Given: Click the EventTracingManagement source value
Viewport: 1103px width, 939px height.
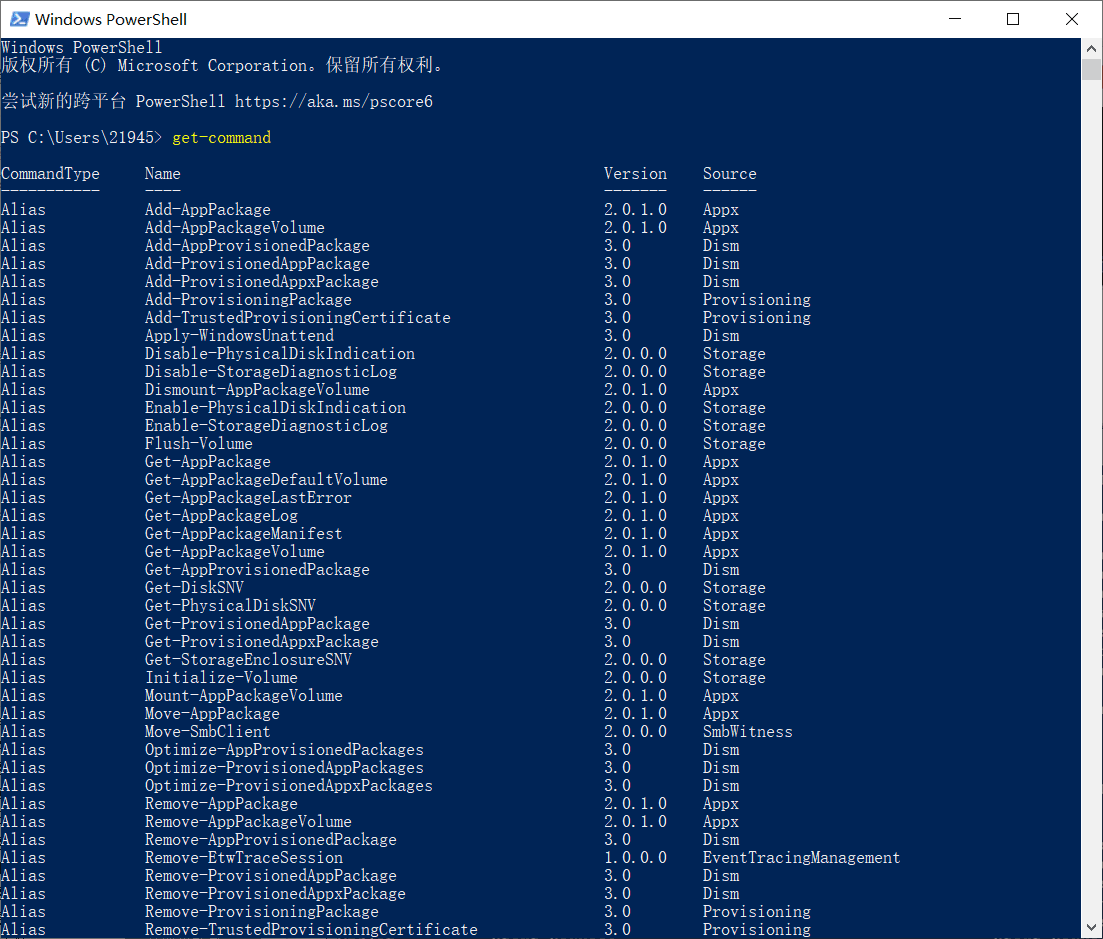Looking at the screenshot, I should (801, 858).
